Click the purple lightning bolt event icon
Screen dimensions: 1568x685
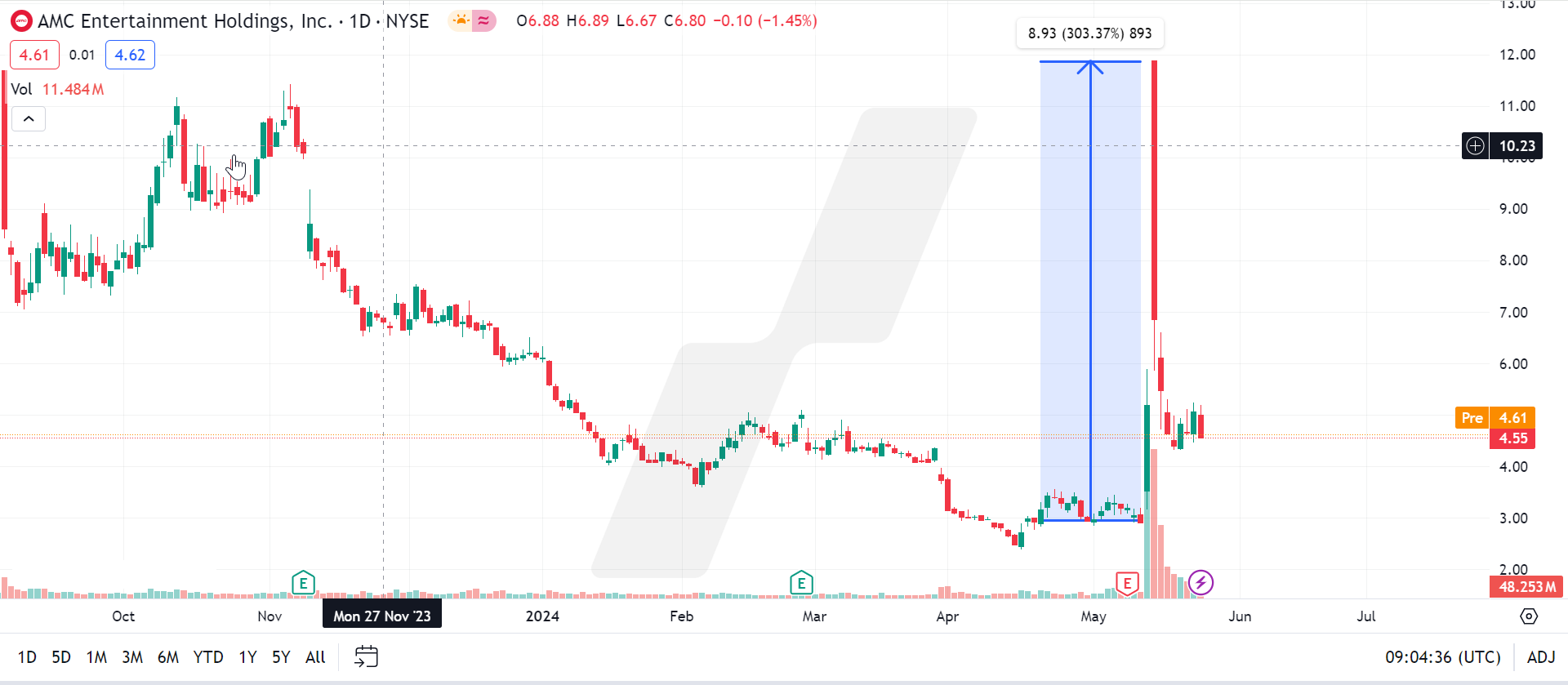[1200, 583]
